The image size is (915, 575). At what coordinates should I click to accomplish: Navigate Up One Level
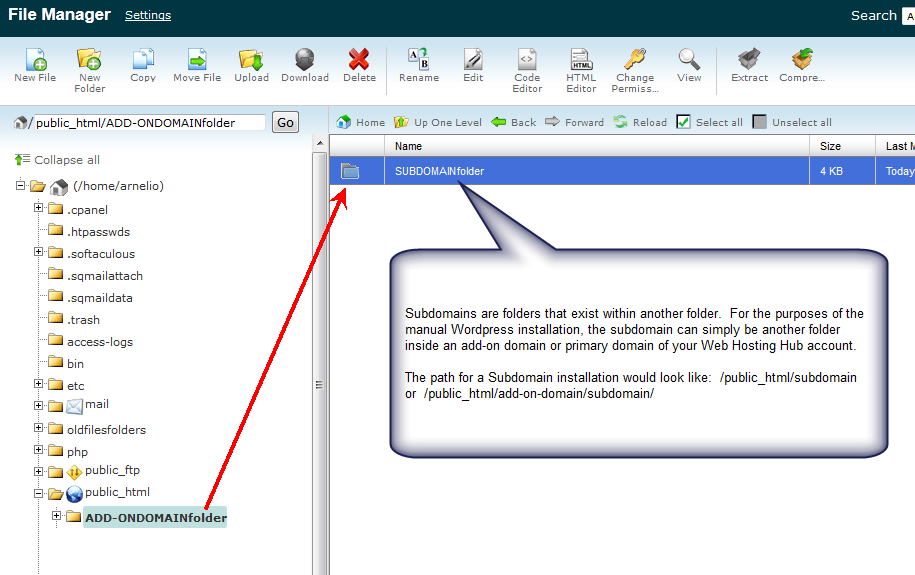tap(439, 122)
